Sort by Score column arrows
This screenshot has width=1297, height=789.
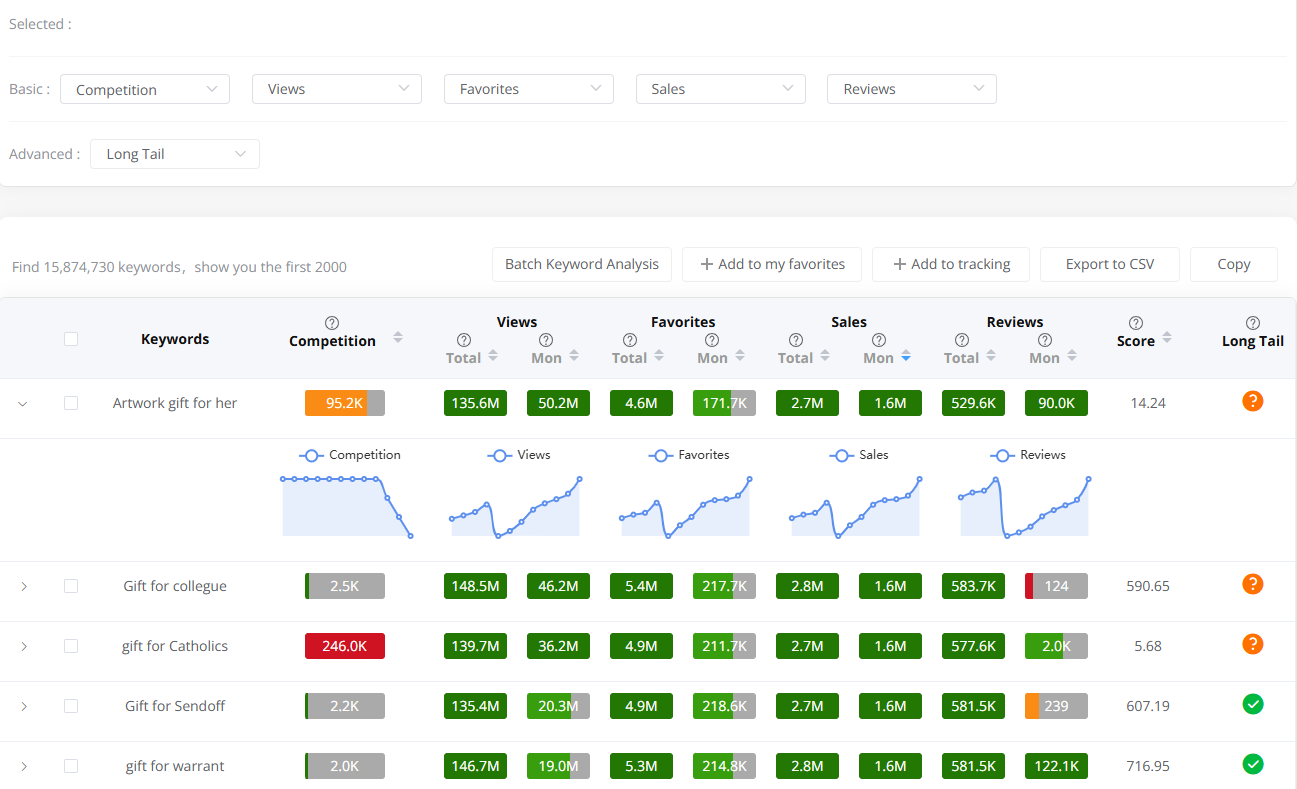pyautogui.click(x=1167, y=338)
